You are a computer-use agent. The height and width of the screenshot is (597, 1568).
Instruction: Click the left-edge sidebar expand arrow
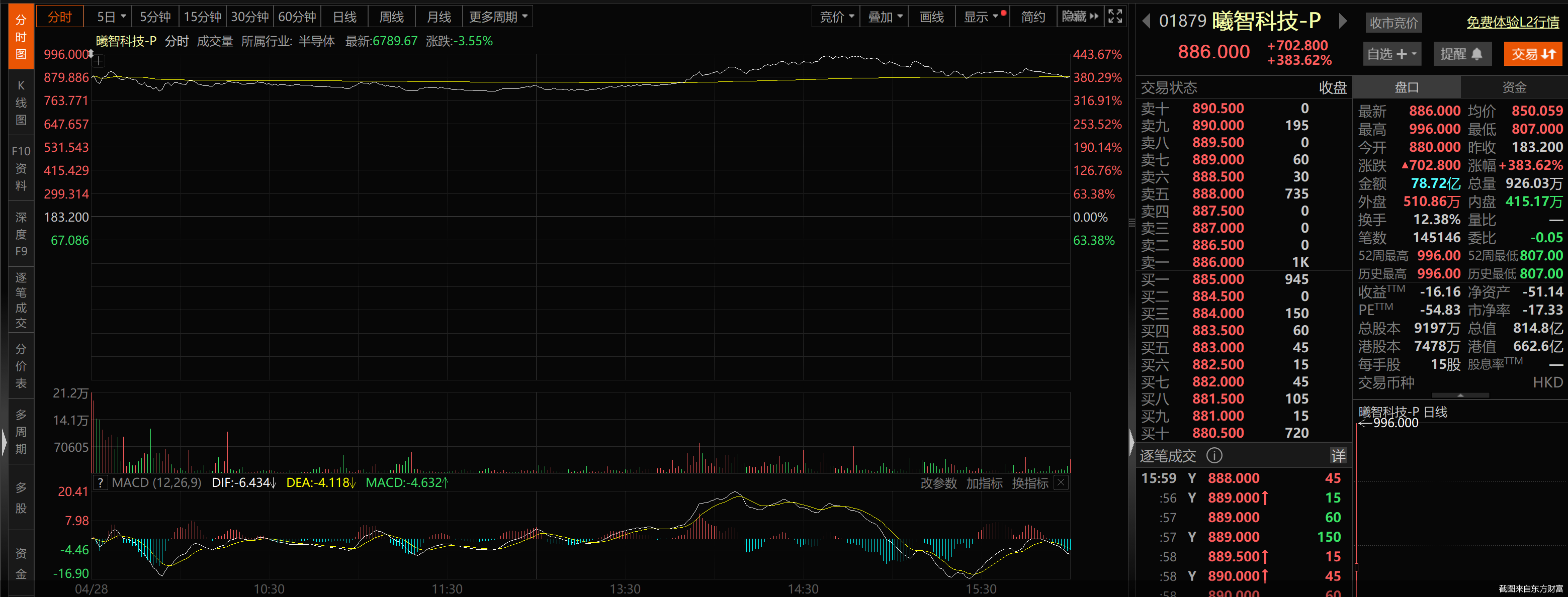coord(4,441)
